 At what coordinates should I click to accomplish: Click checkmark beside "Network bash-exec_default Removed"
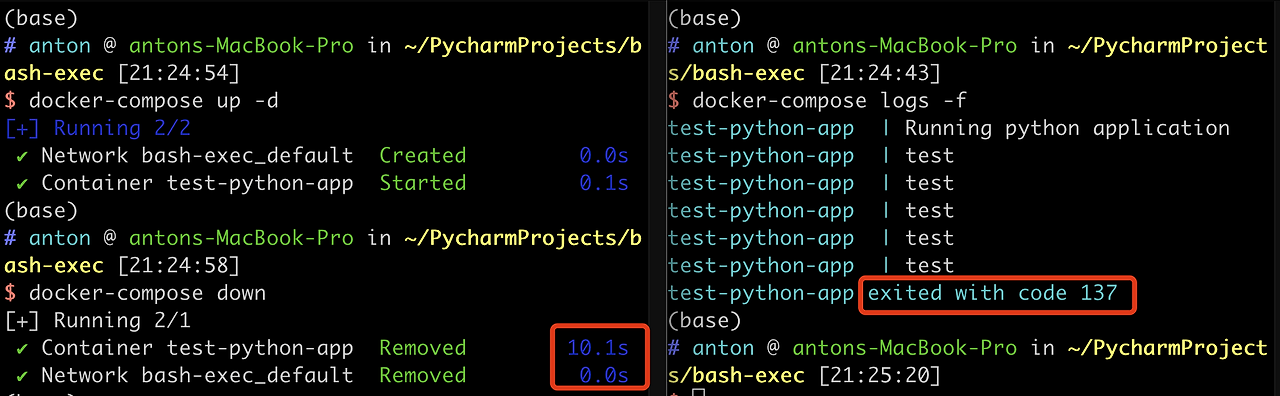pyautogui.click(x=23, y=376)
